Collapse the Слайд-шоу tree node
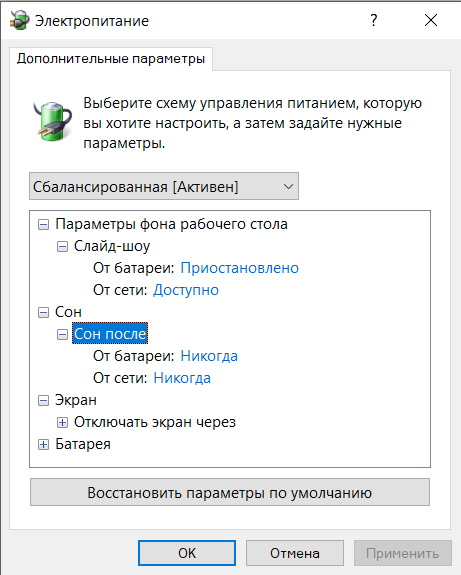This screenshot has width=461, height=575. point(62,246)
